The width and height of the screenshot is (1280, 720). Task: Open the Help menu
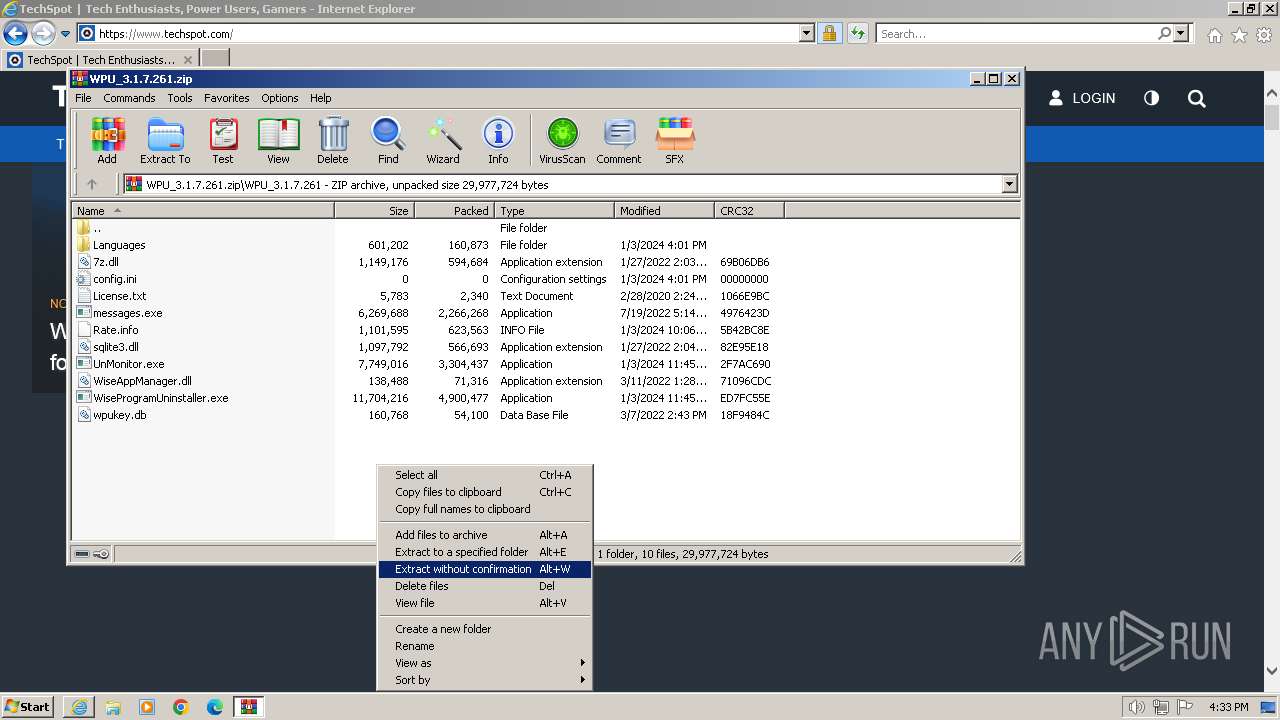320,98
